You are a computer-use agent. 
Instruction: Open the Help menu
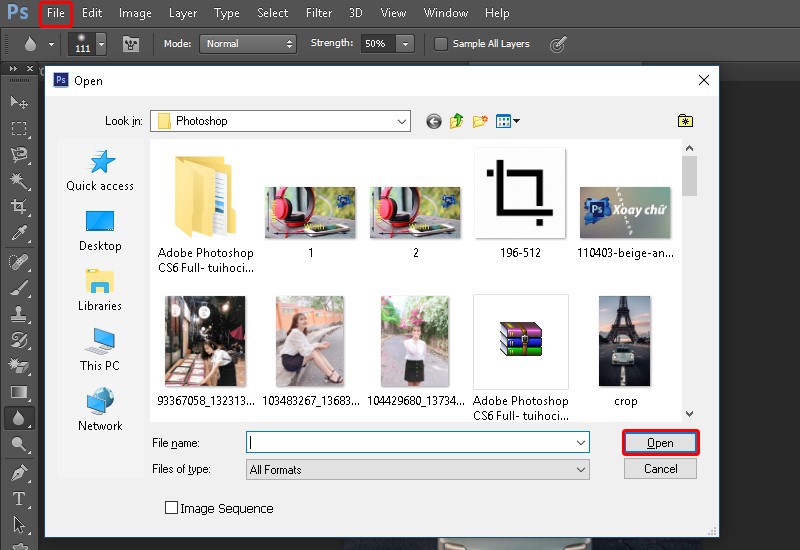click(x=497, y=13)
